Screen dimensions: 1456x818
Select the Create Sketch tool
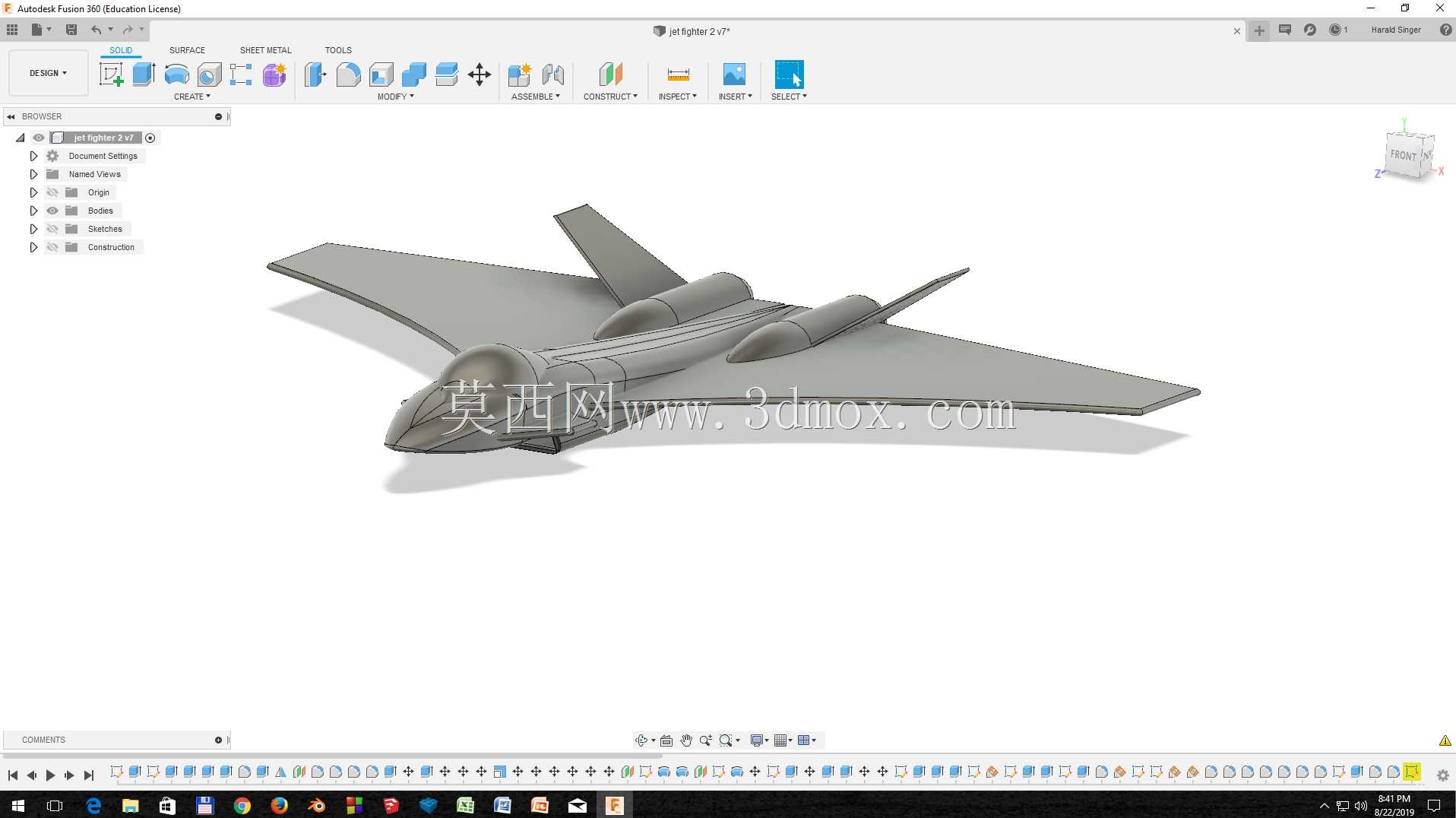(x=112, y=75)
